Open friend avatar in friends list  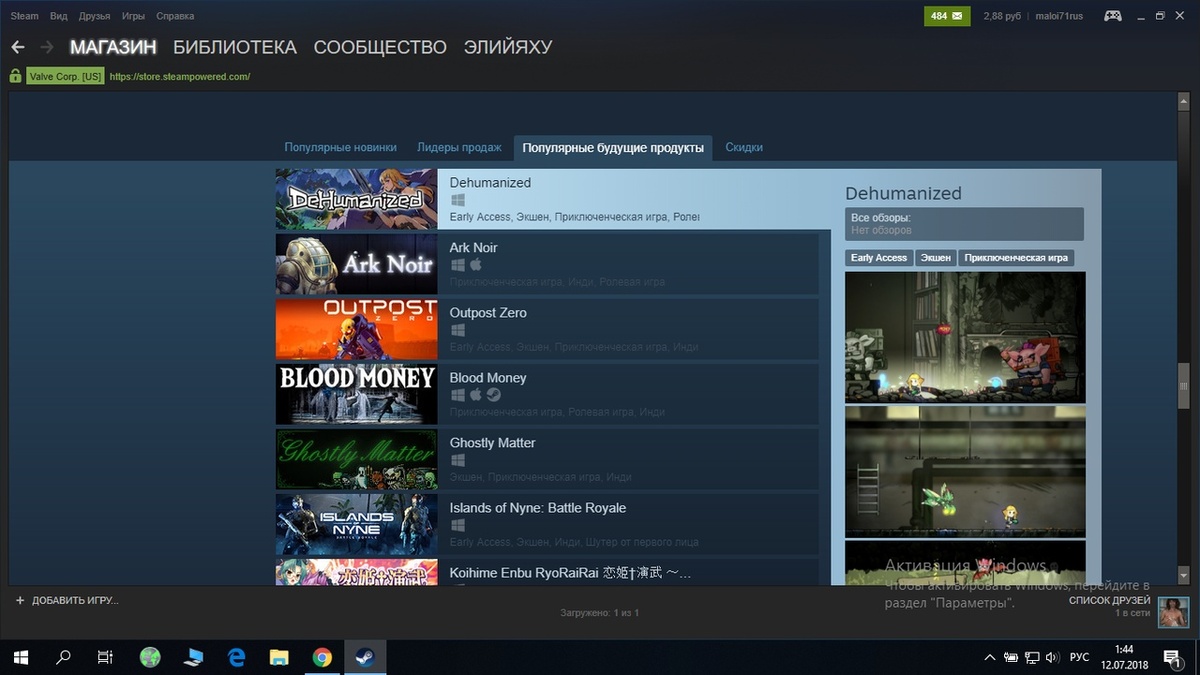(x=1172, y=612)
